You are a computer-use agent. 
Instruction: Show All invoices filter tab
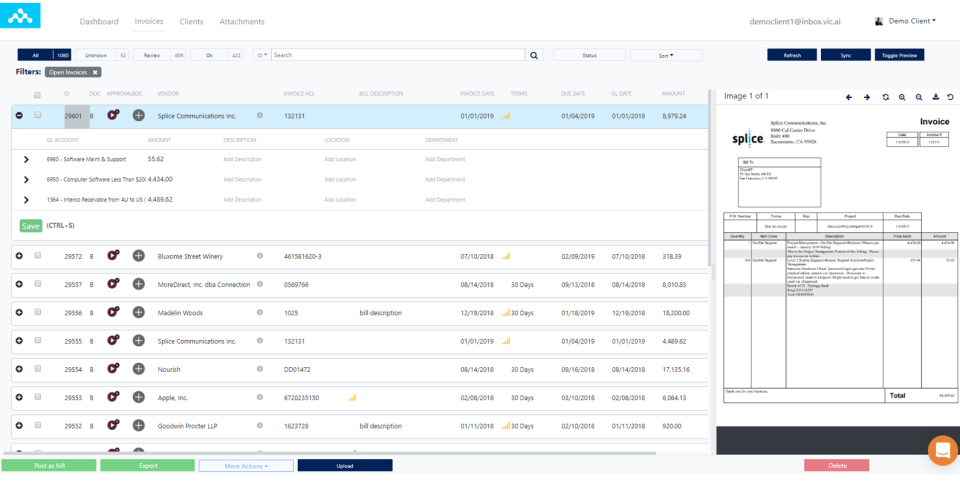[x=44, y=55]
